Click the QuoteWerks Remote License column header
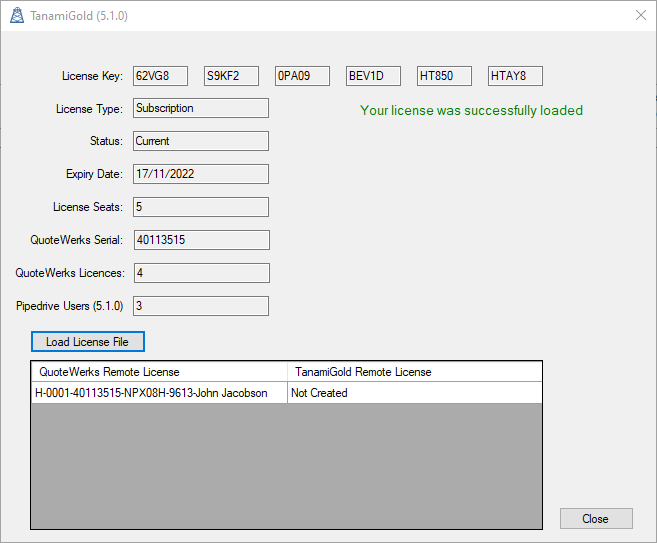This screenshot has width=657, height=543. pos(159,372)
